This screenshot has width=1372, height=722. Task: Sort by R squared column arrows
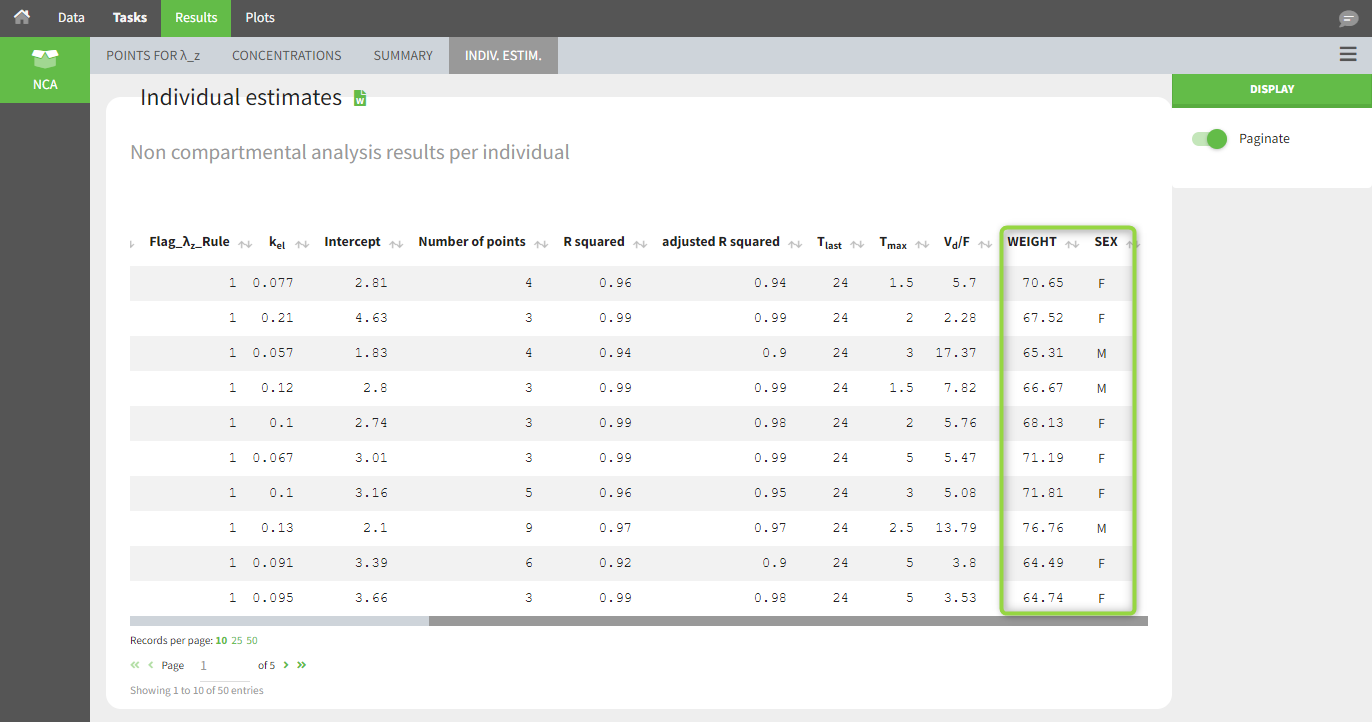(640, 243)
